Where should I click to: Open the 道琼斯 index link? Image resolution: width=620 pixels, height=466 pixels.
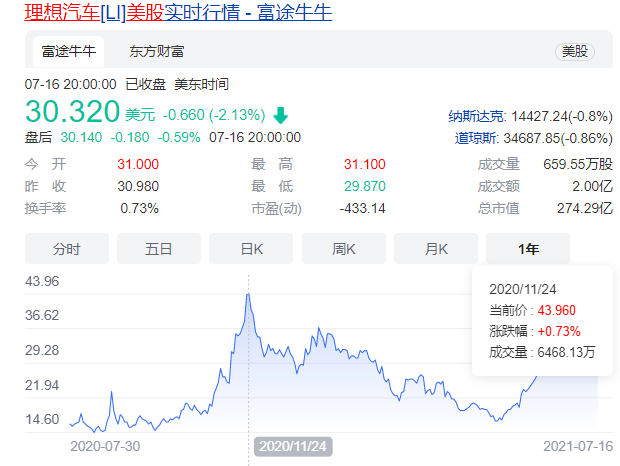click(476, 138)
